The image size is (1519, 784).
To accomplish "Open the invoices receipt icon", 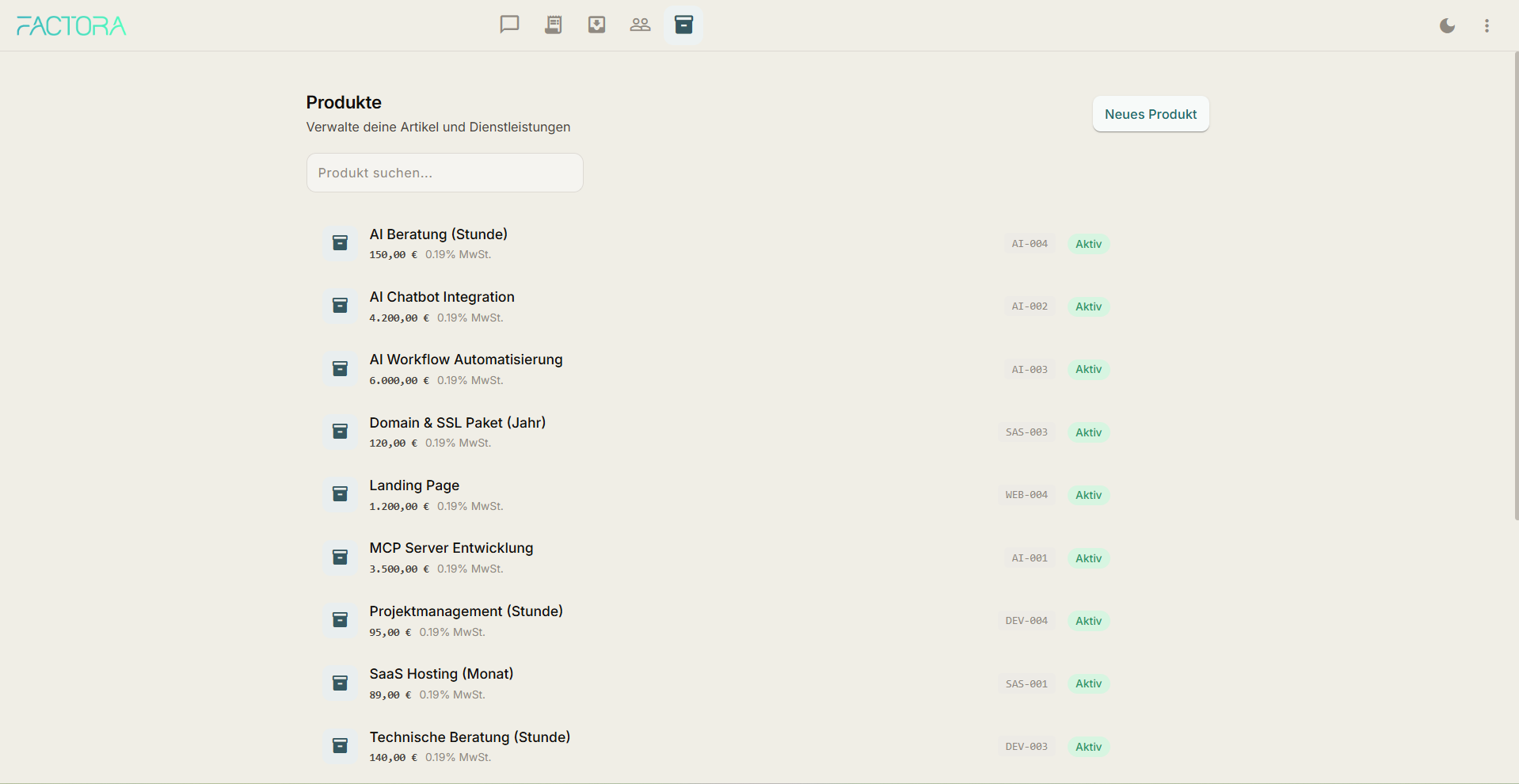I will (554, 25).
